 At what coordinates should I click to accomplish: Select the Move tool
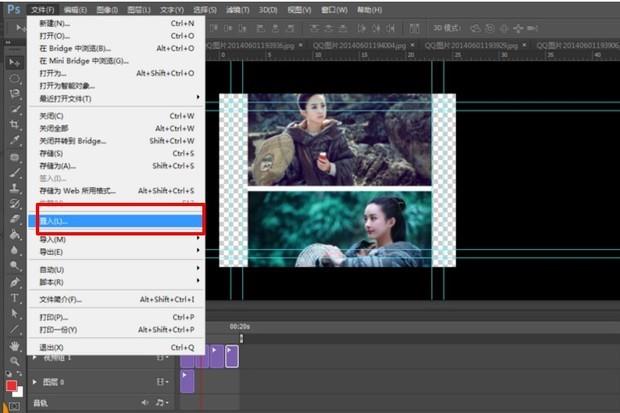coord(14,63)
